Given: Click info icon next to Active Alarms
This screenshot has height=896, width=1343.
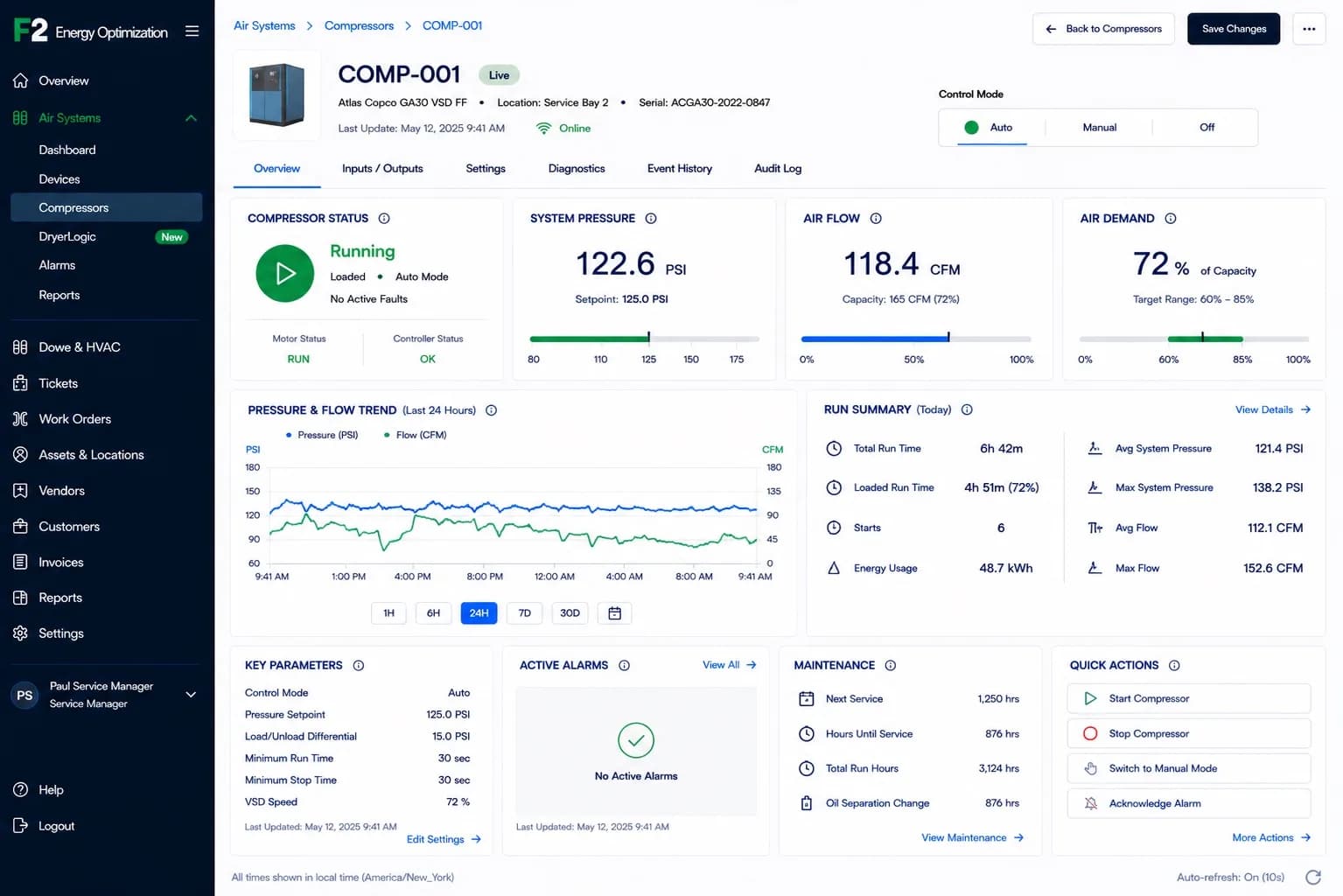Looking at the screenshot, I should 625,666.
